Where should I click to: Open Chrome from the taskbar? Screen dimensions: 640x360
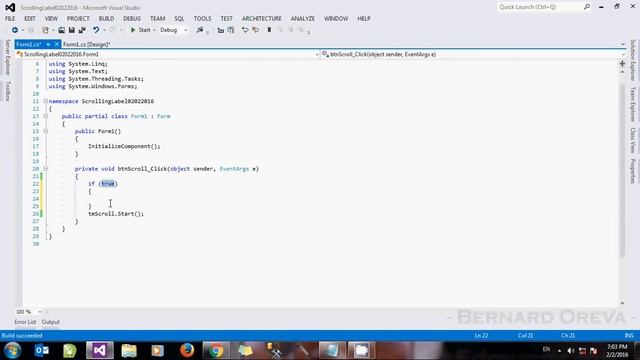pyautogui.click(x=216, y=351)
